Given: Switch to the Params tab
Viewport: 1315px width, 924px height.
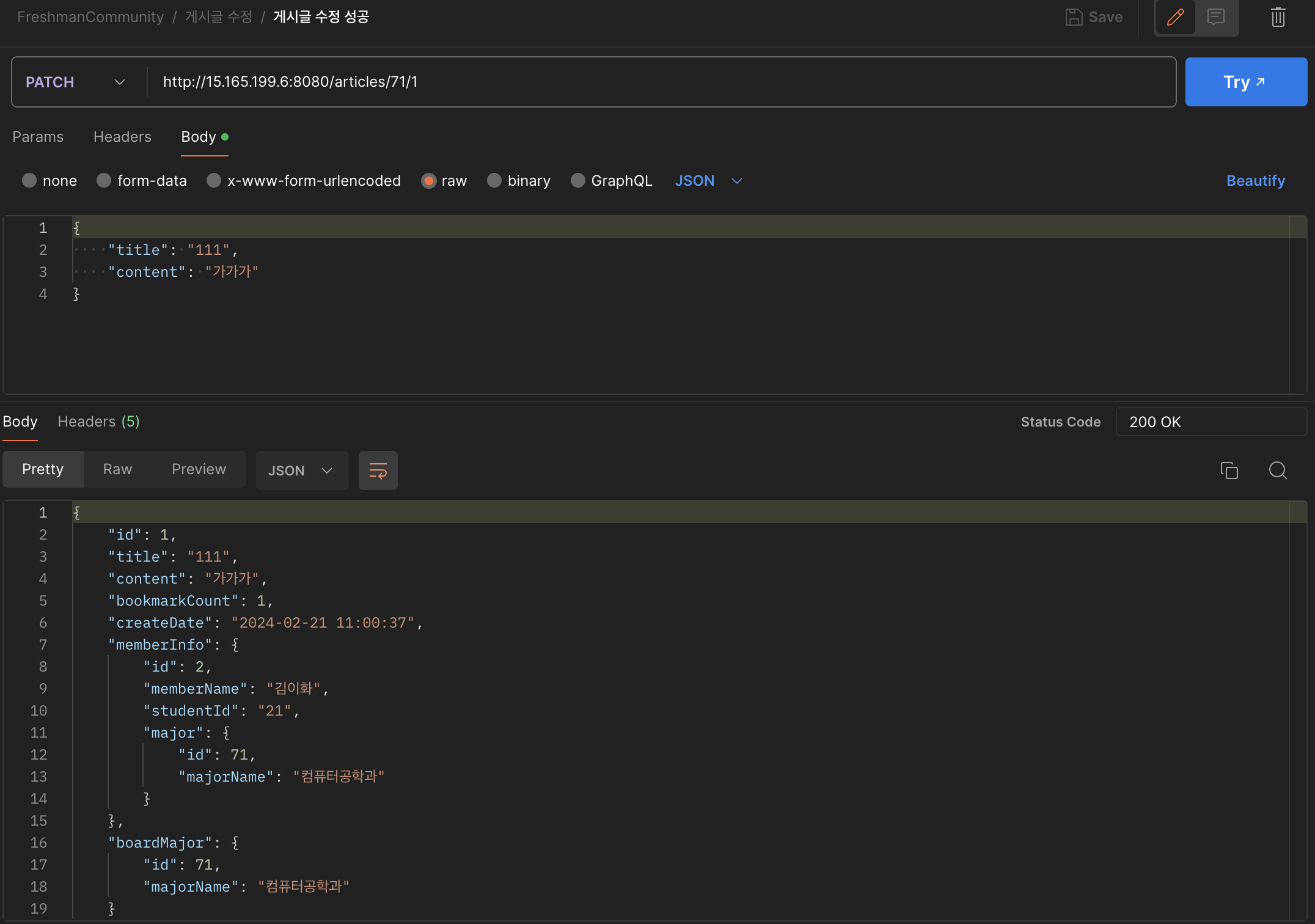Looking at the screenshot, I should [x=38, y=137].
